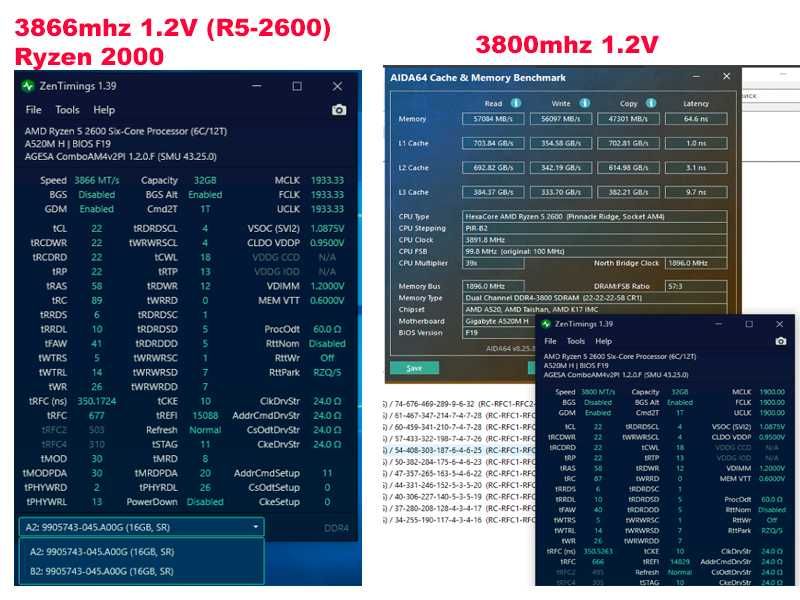Expand the A2 memory module dropdown
Image resolution: width=800 pixels, height=600 pixels.
(141, 527)
